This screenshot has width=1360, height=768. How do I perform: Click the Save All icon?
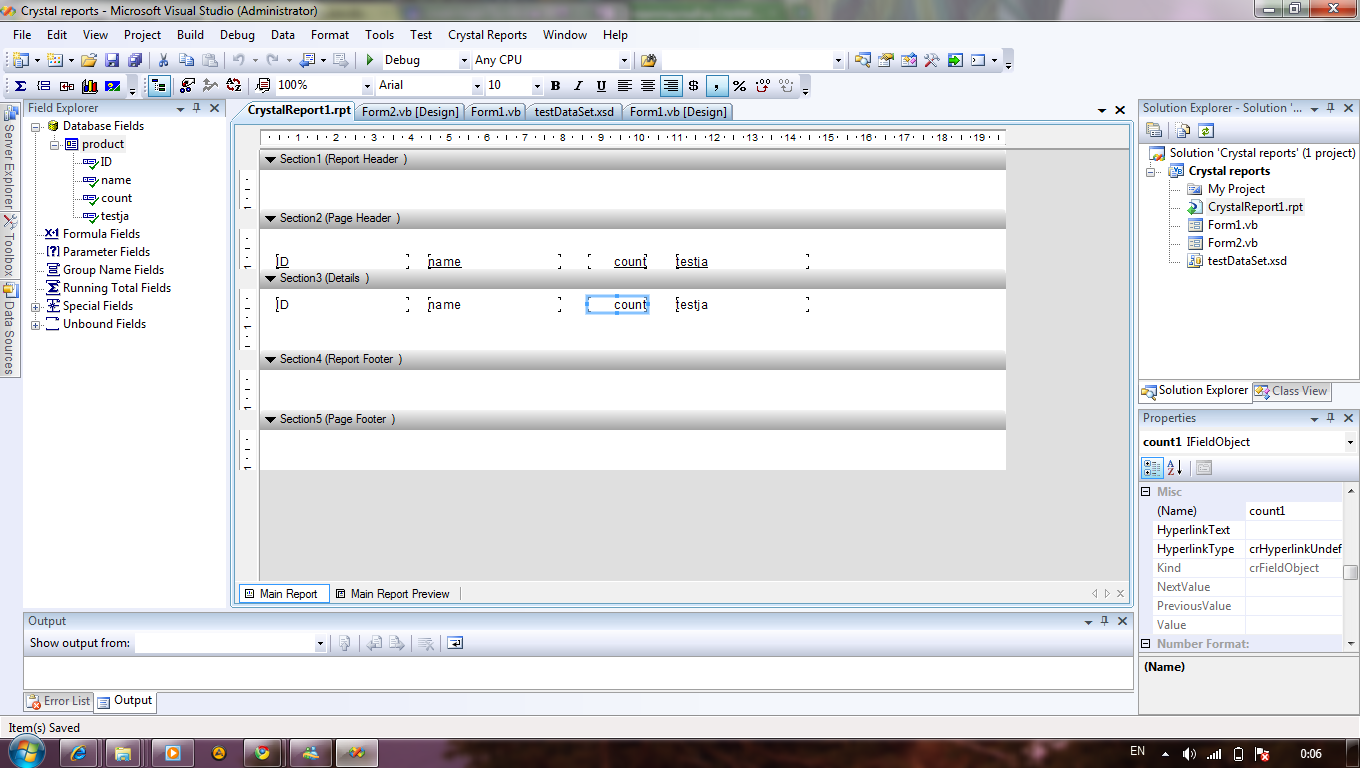134,60
